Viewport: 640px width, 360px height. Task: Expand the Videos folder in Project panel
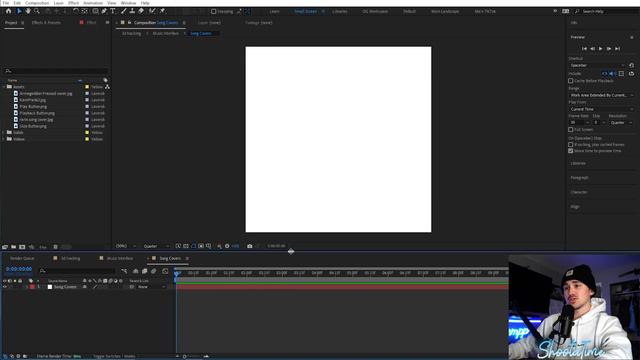pos(4,139)
